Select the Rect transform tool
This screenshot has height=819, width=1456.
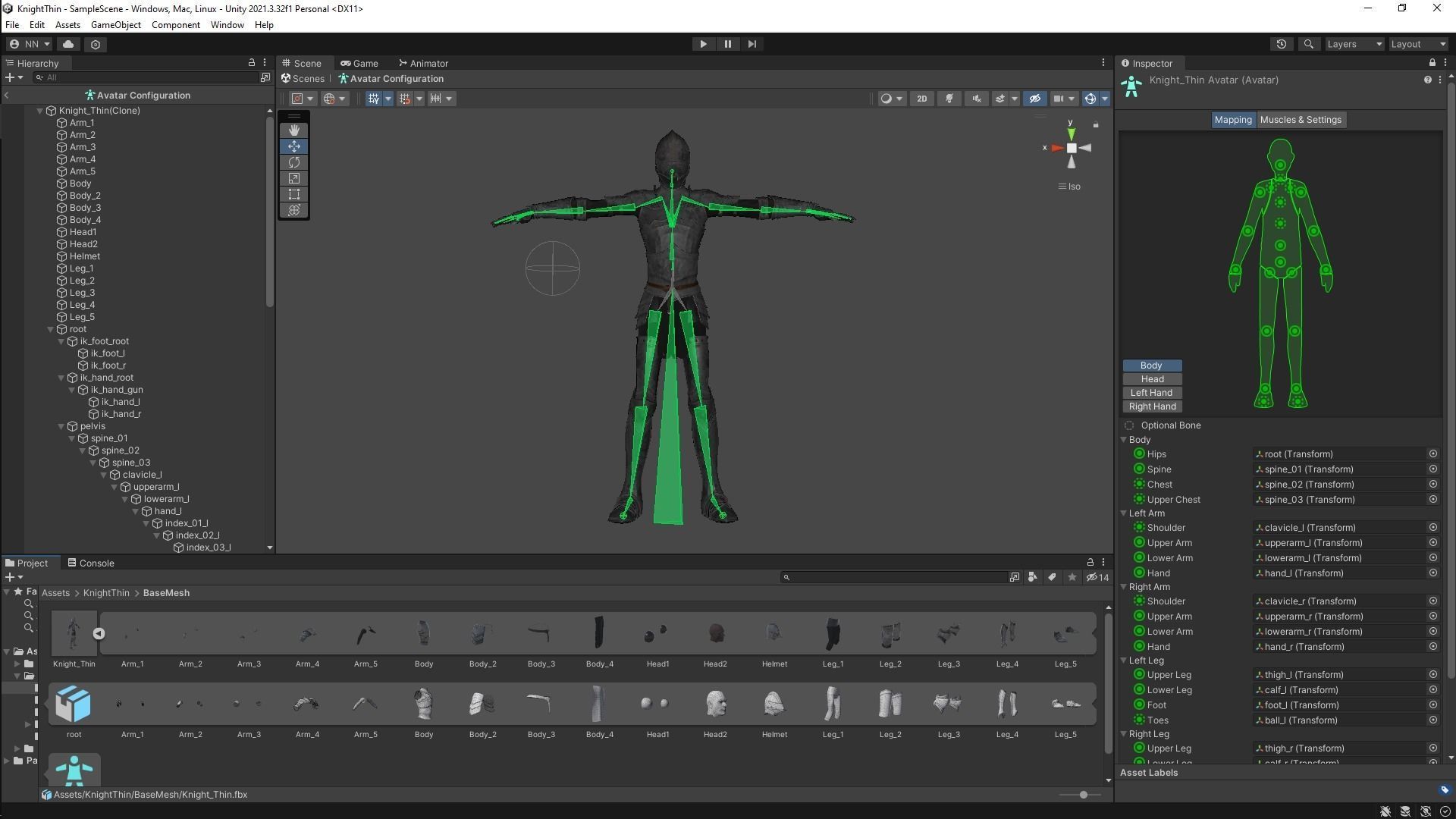(x=294, y=194)
